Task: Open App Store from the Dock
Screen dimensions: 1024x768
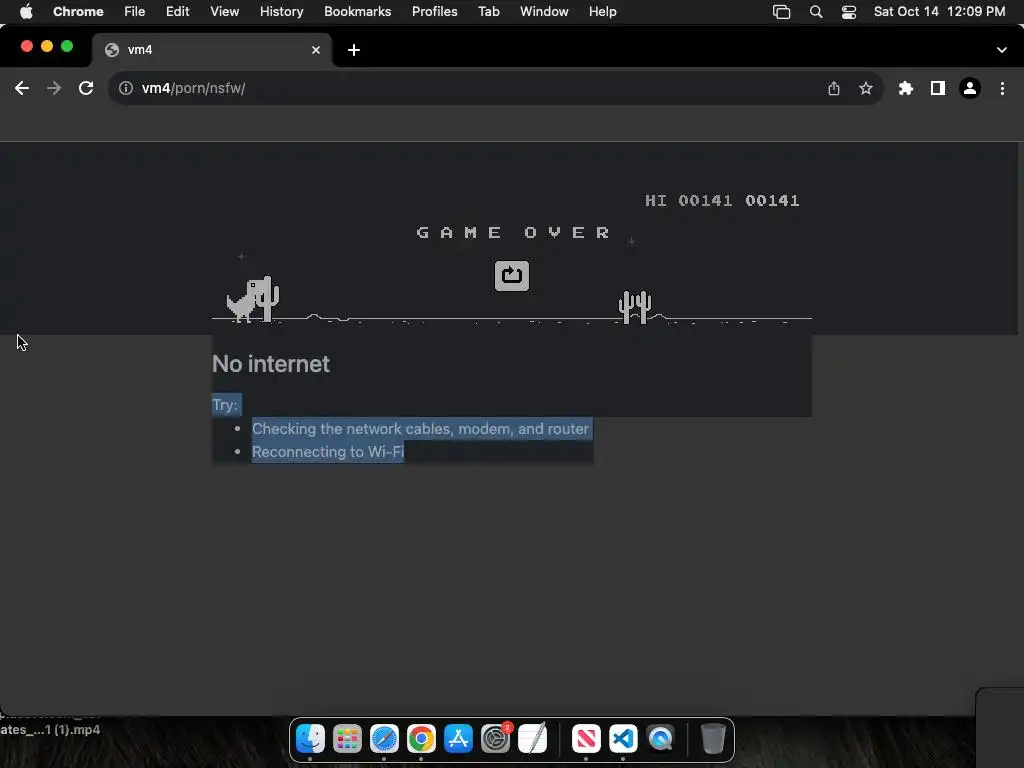Action: pyautogui.click(x=458, y=739)
